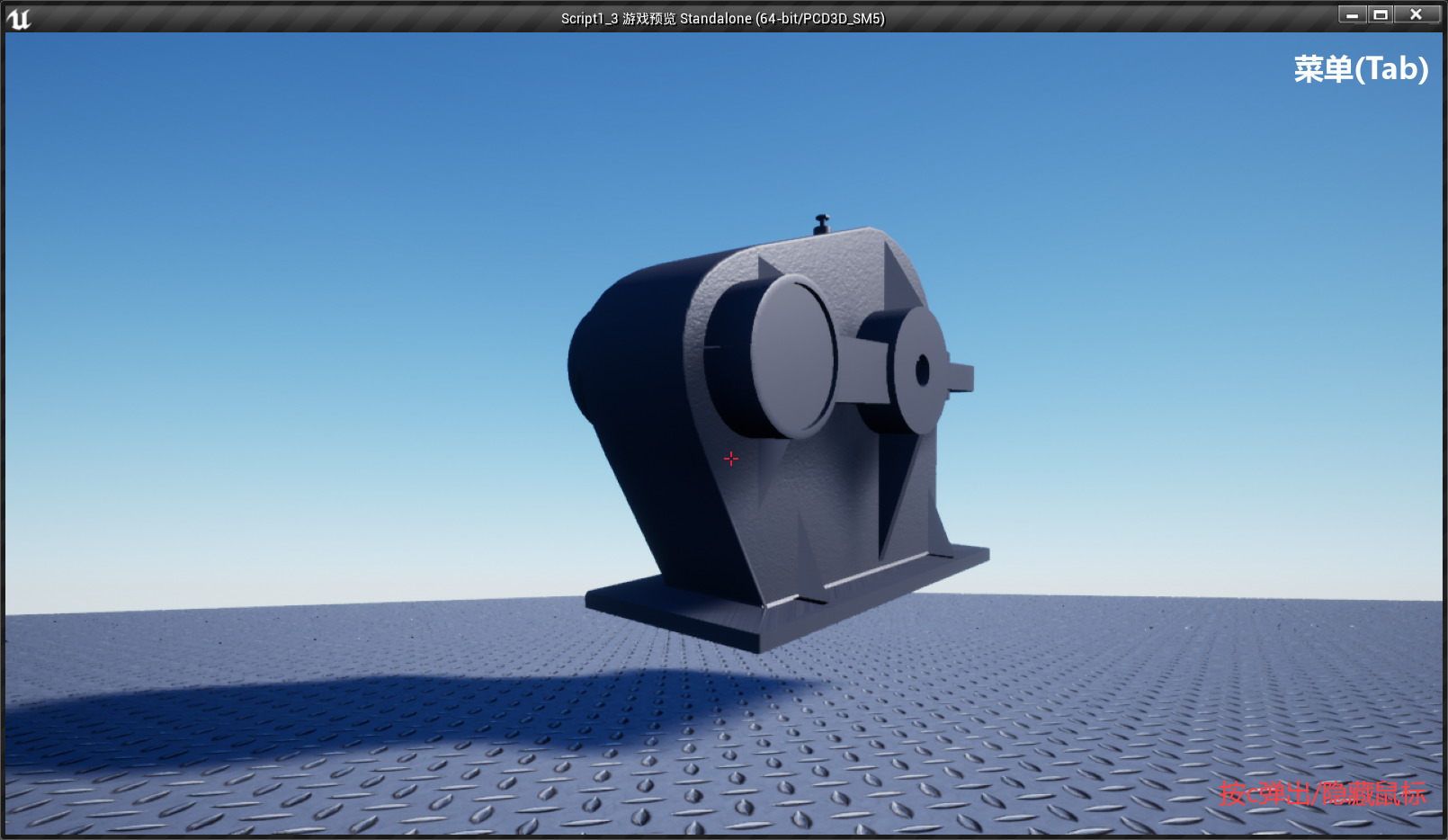The image size is (1448, 840).
Task: Close the Standalone preview window
Action: pyautogui.click(x=1417, y=14)
